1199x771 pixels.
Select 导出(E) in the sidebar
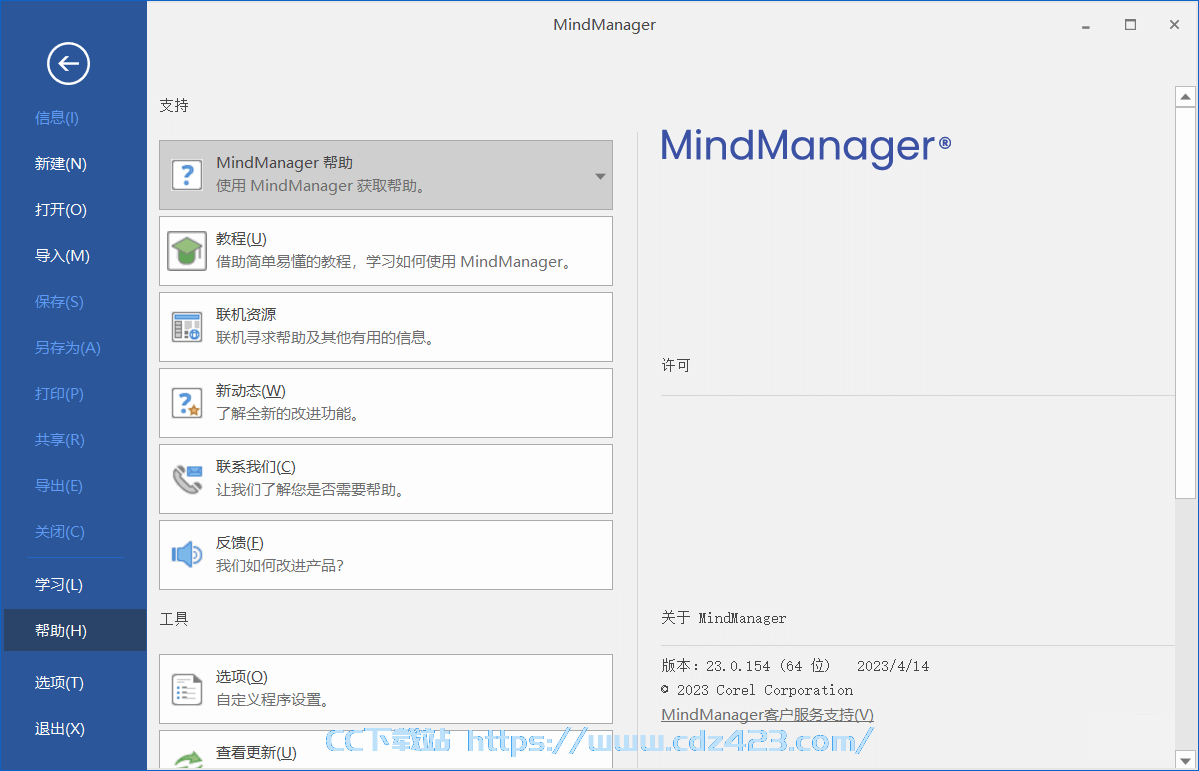pyautogui.click(x=59, y=485)
